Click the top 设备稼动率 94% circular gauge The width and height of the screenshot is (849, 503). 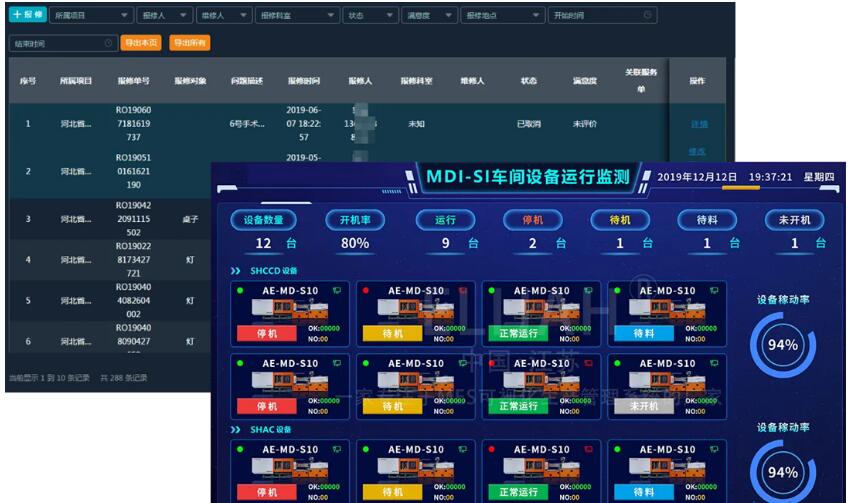(x=783, y=345)
